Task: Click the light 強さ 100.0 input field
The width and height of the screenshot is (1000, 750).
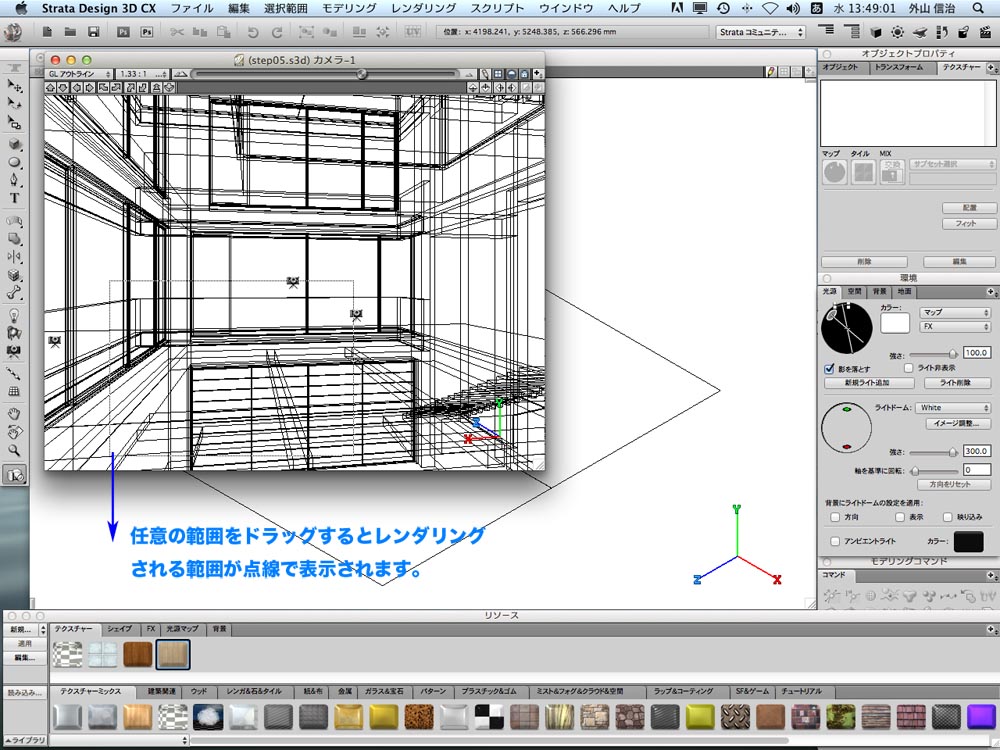Action: 976,353
